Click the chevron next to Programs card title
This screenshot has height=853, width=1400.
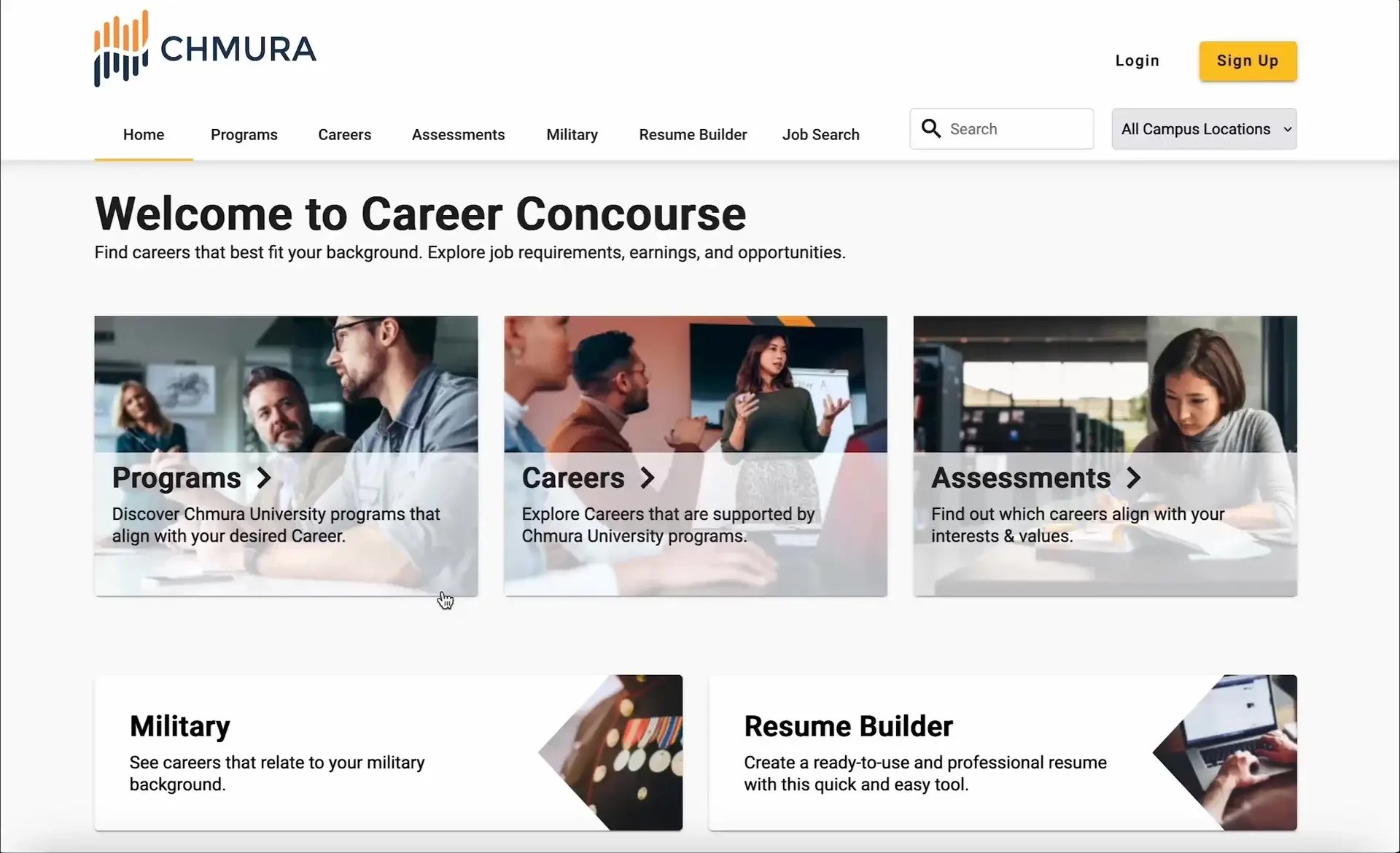264,478
